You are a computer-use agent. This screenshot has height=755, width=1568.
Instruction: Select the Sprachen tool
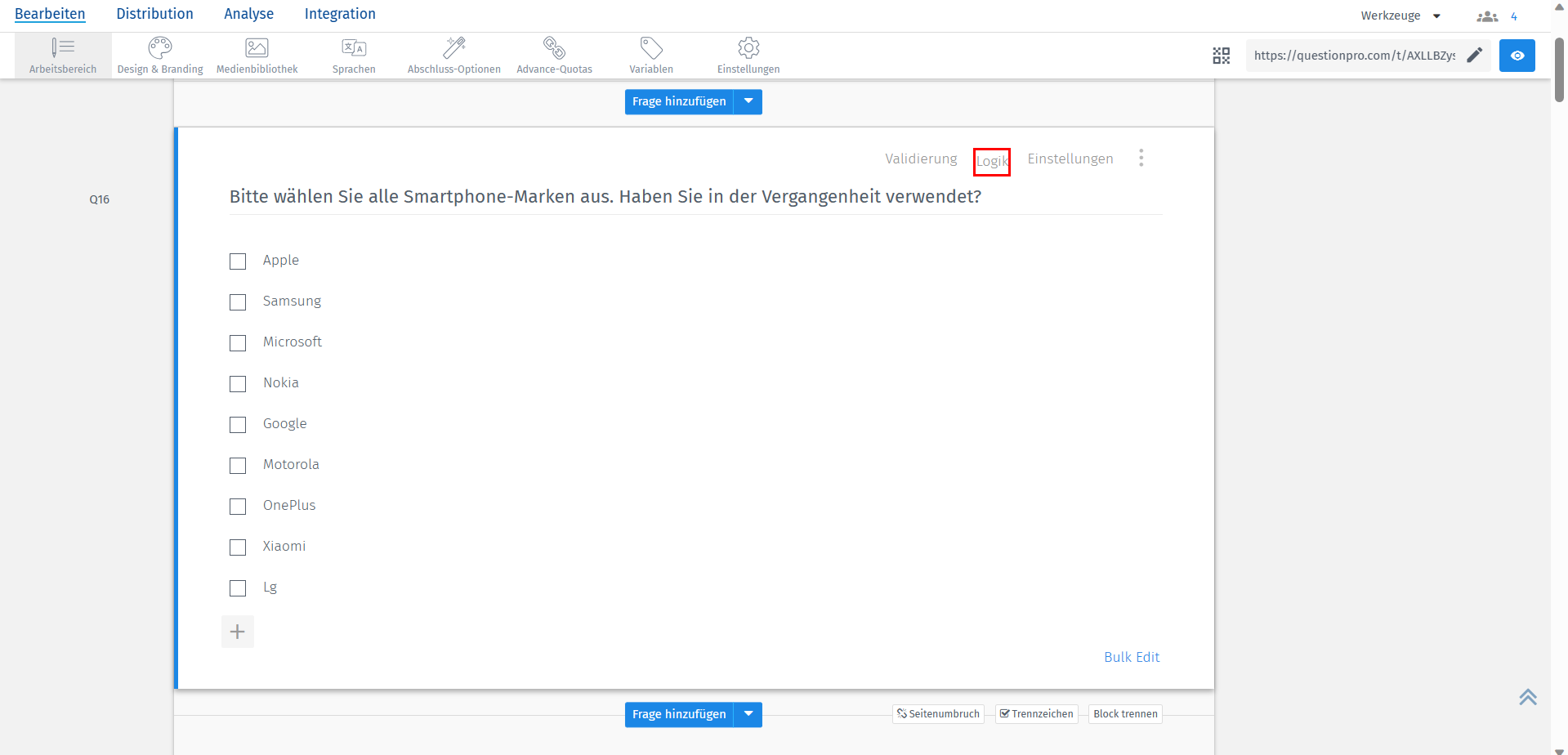point(354,55)
